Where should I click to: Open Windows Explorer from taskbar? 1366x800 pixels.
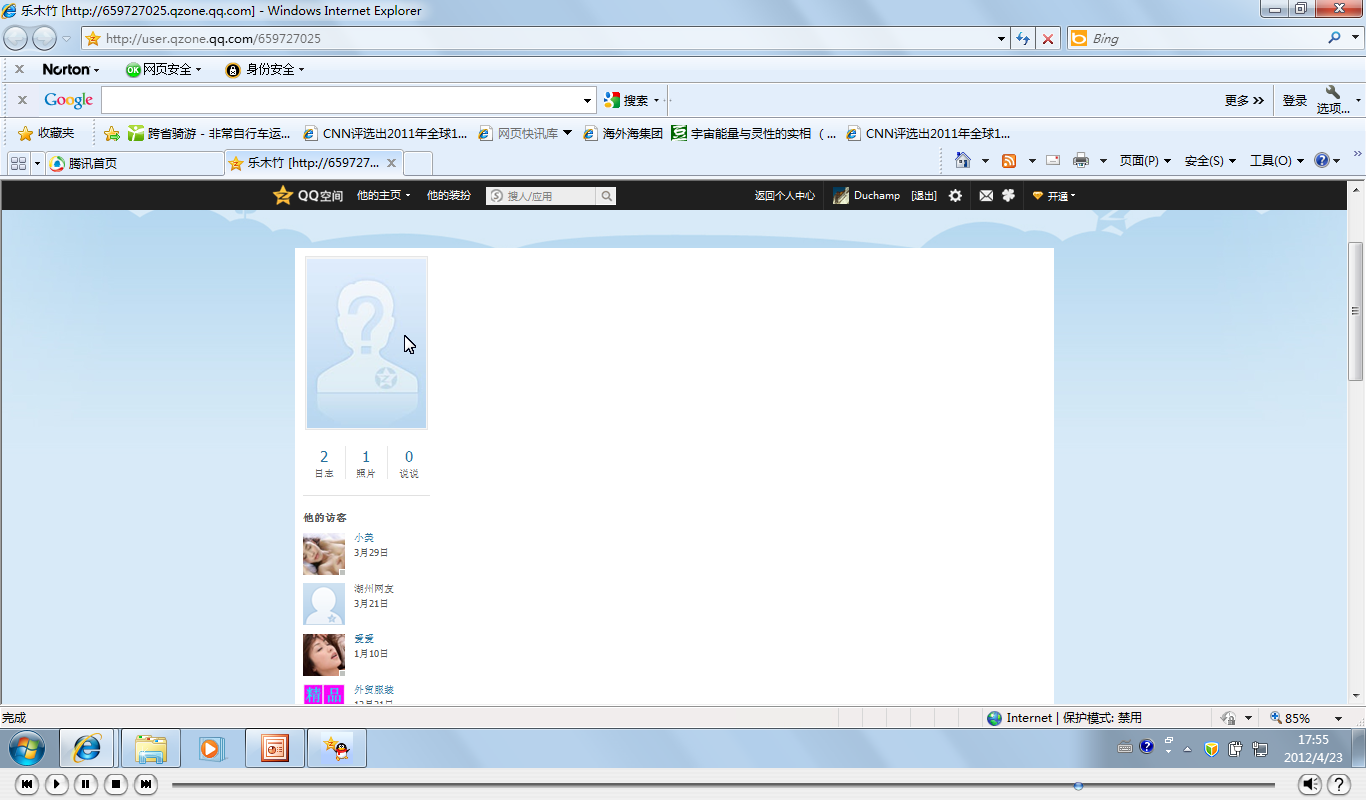click(x=151, y=748)
